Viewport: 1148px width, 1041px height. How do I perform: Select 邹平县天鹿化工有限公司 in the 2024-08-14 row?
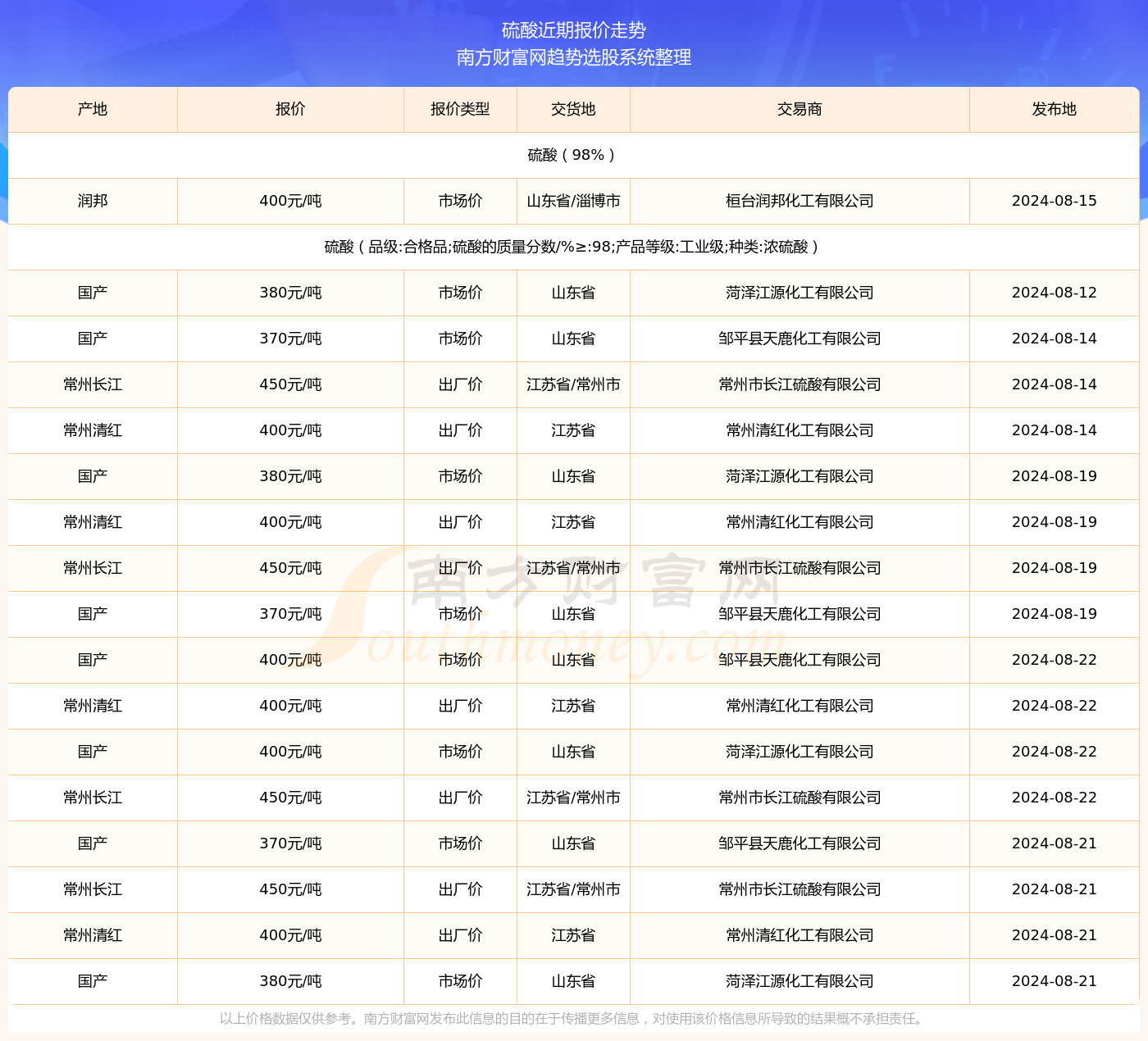coord(799,339)
